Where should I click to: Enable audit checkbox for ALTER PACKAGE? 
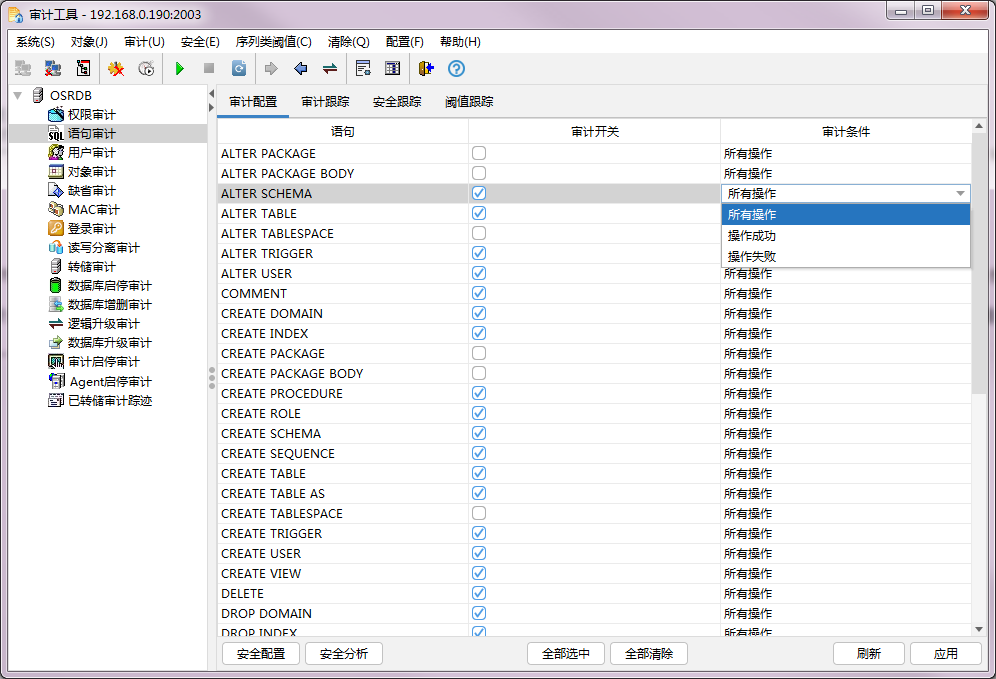coord(479,154)
